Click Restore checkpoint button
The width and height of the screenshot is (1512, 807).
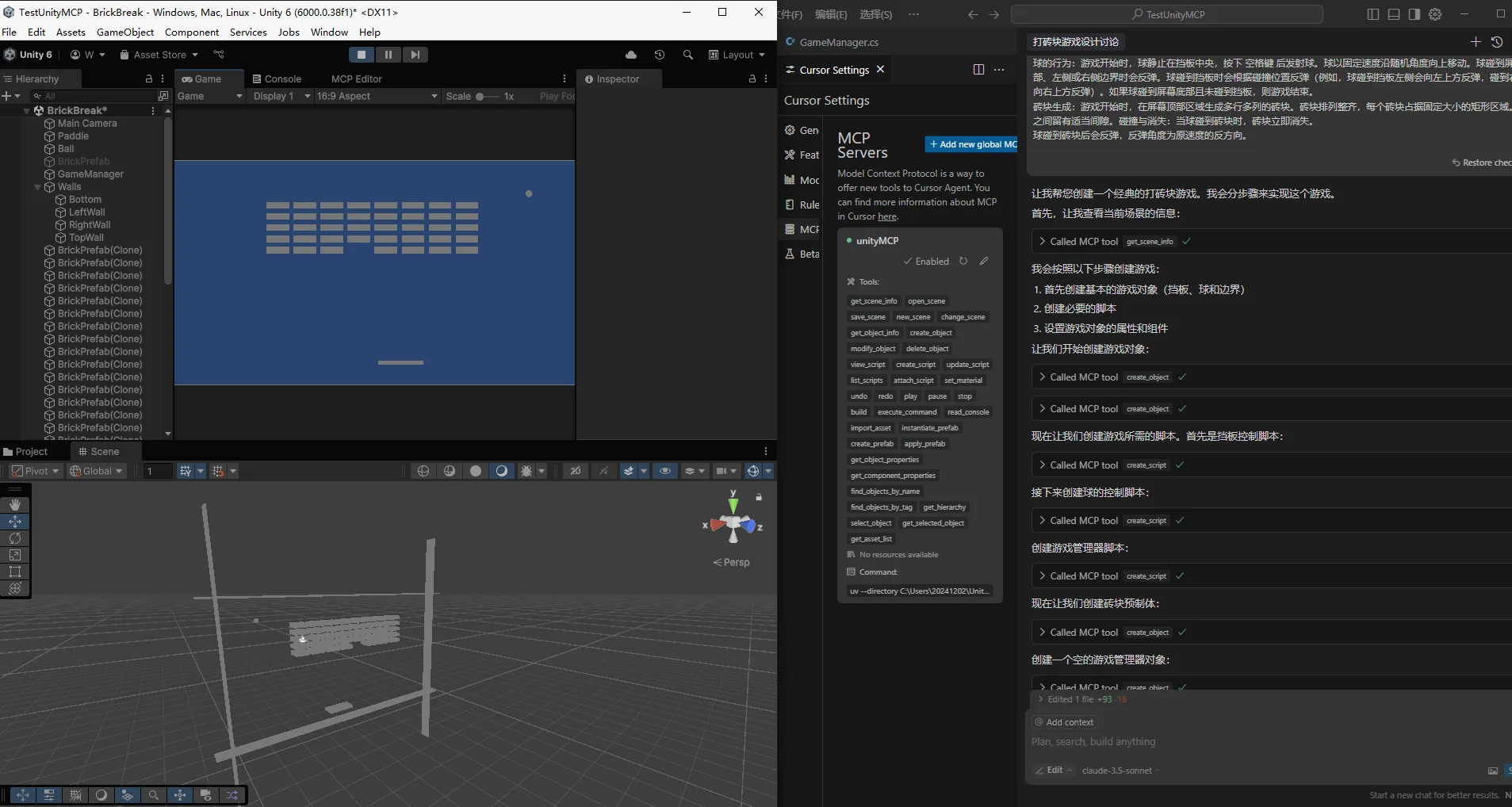coord(1481,163)
